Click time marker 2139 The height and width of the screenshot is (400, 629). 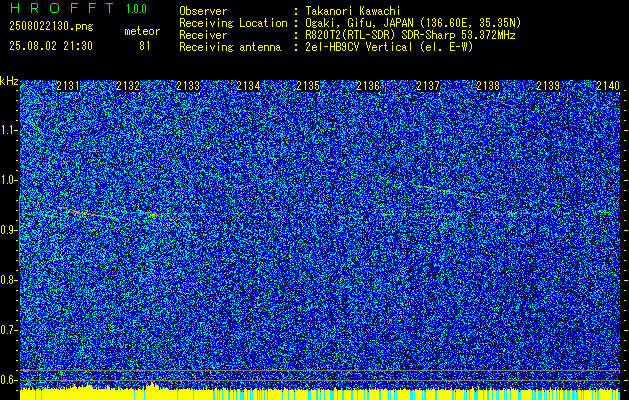coord(548,86)
